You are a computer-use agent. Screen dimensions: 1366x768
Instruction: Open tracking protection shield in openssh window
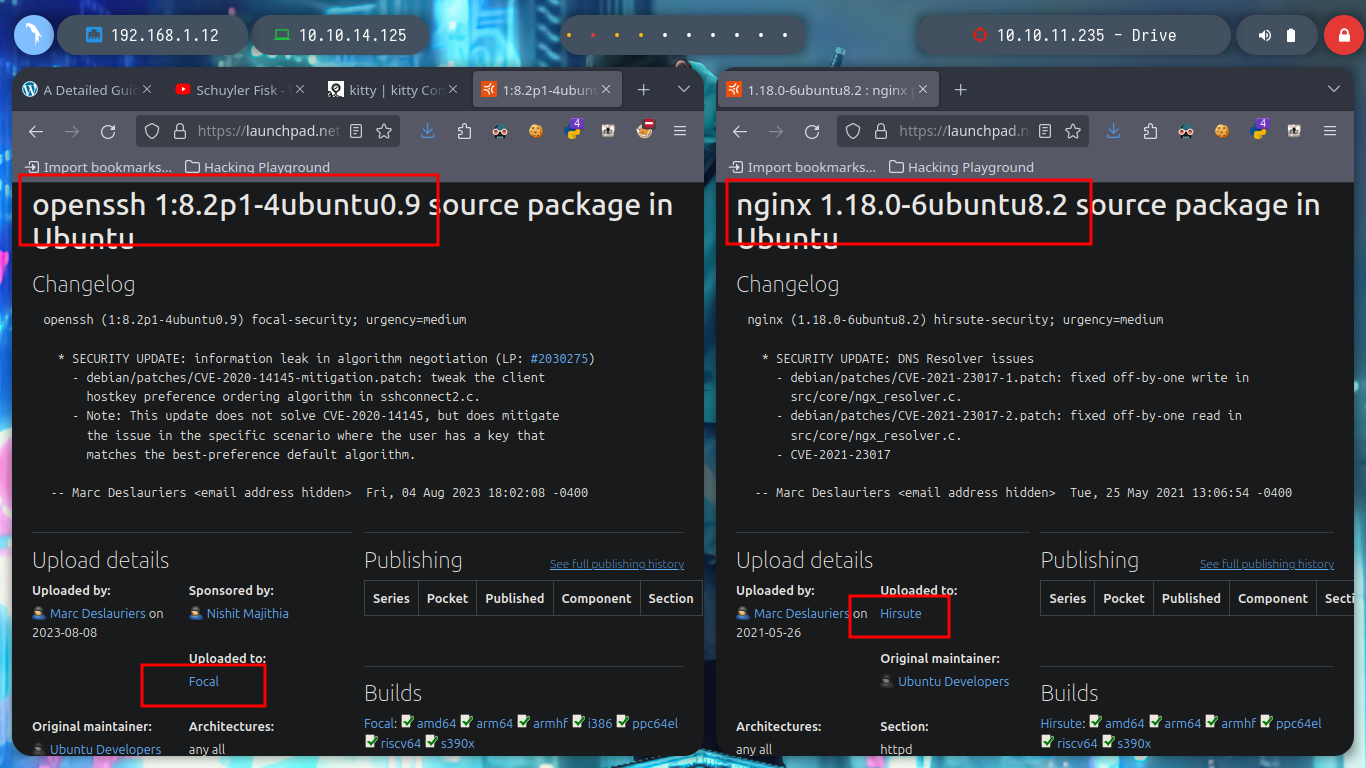152,131
